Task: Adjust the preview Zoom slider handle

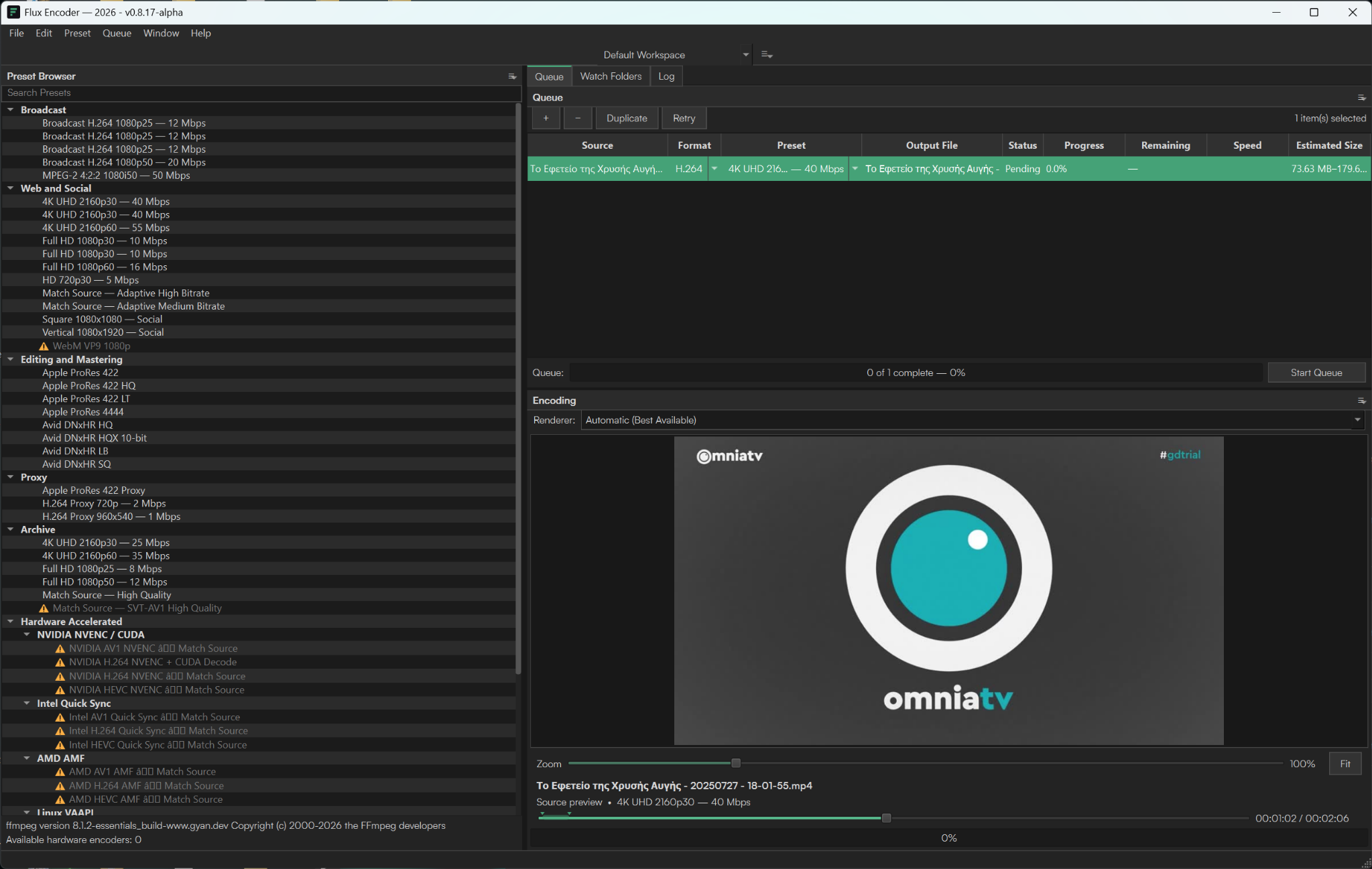Action: (x=736, y=763)
